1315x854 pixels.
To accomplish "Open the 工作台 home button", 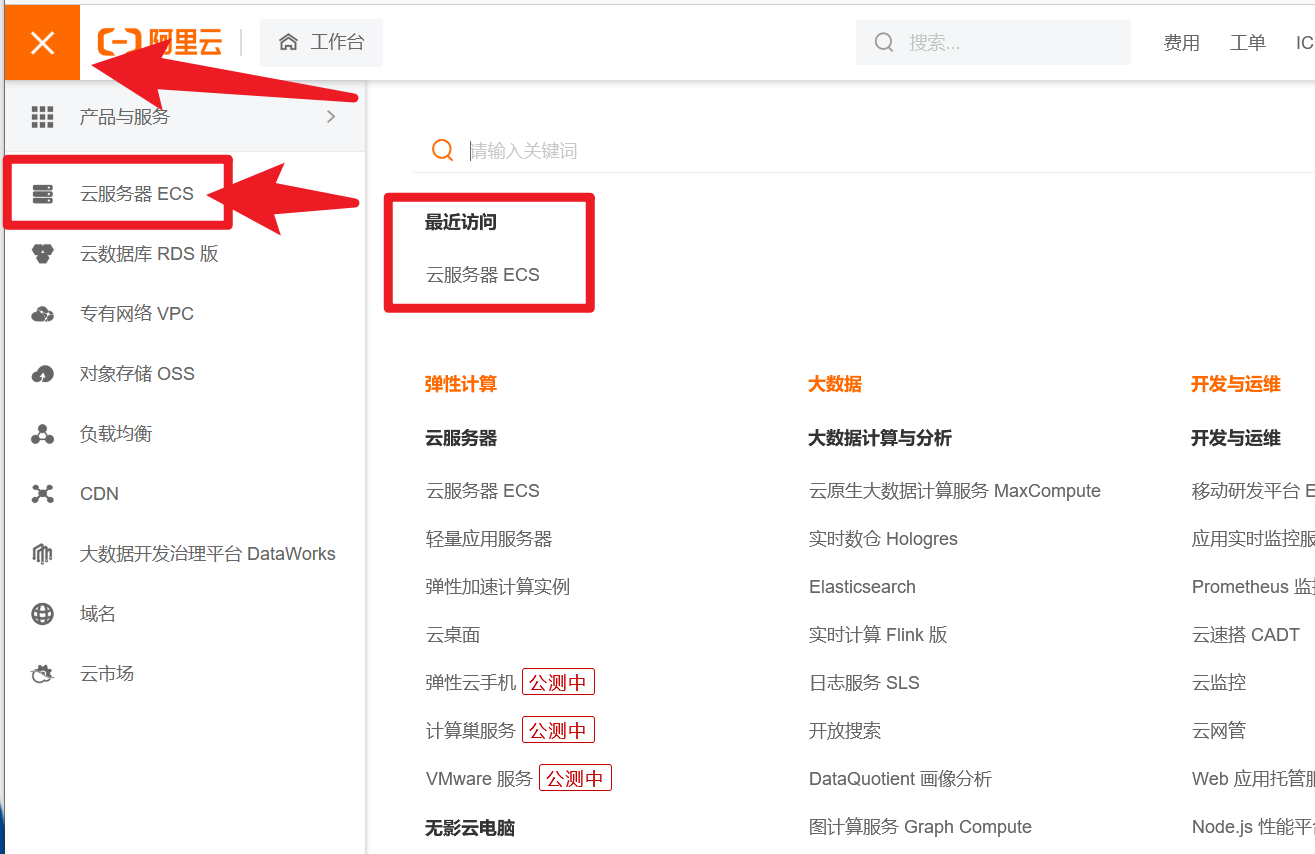I will pos(321,42).
